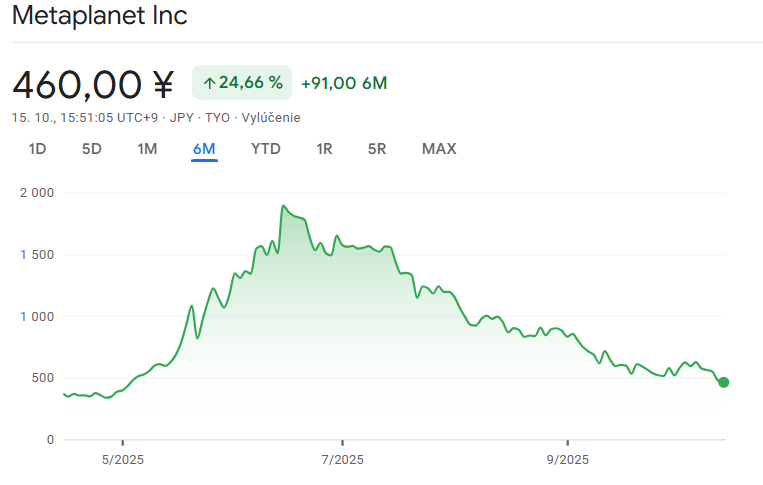Click the green endpoint dot on the chart

[x=724, y=382]
